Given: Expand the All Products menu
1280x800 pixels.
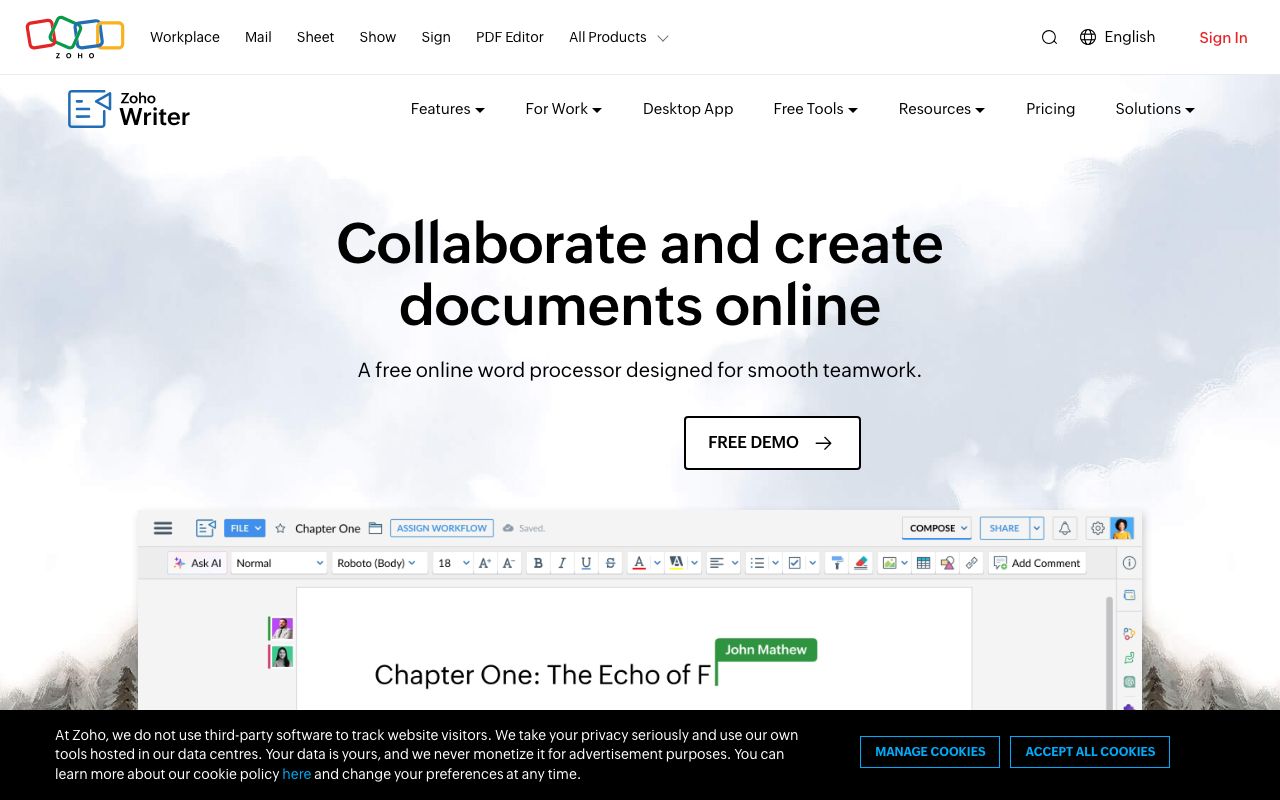Looking at the screenshot, I should (x=619, y=37).
